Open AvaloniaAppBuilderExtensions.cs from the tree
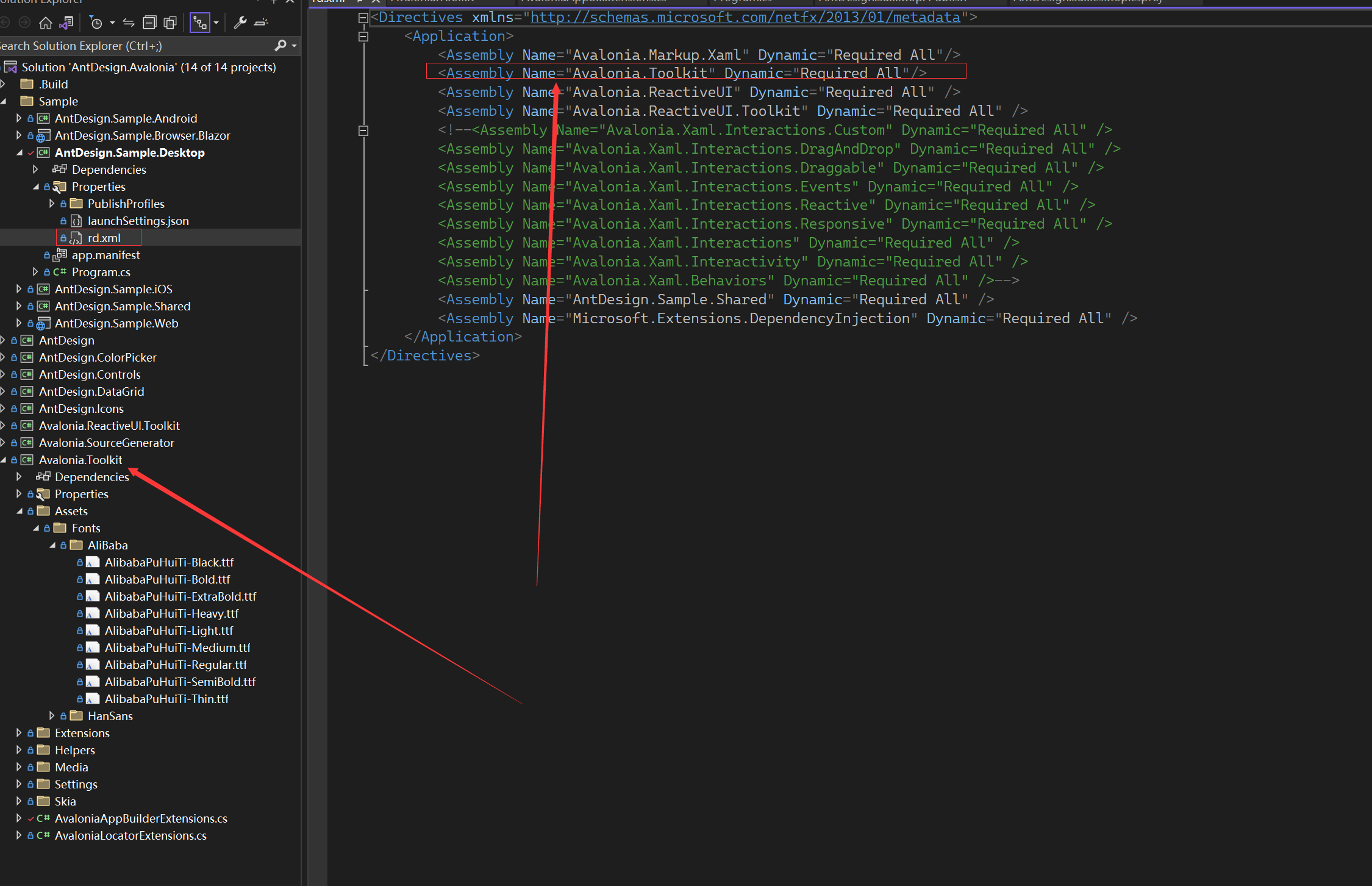 click(140, 818)
